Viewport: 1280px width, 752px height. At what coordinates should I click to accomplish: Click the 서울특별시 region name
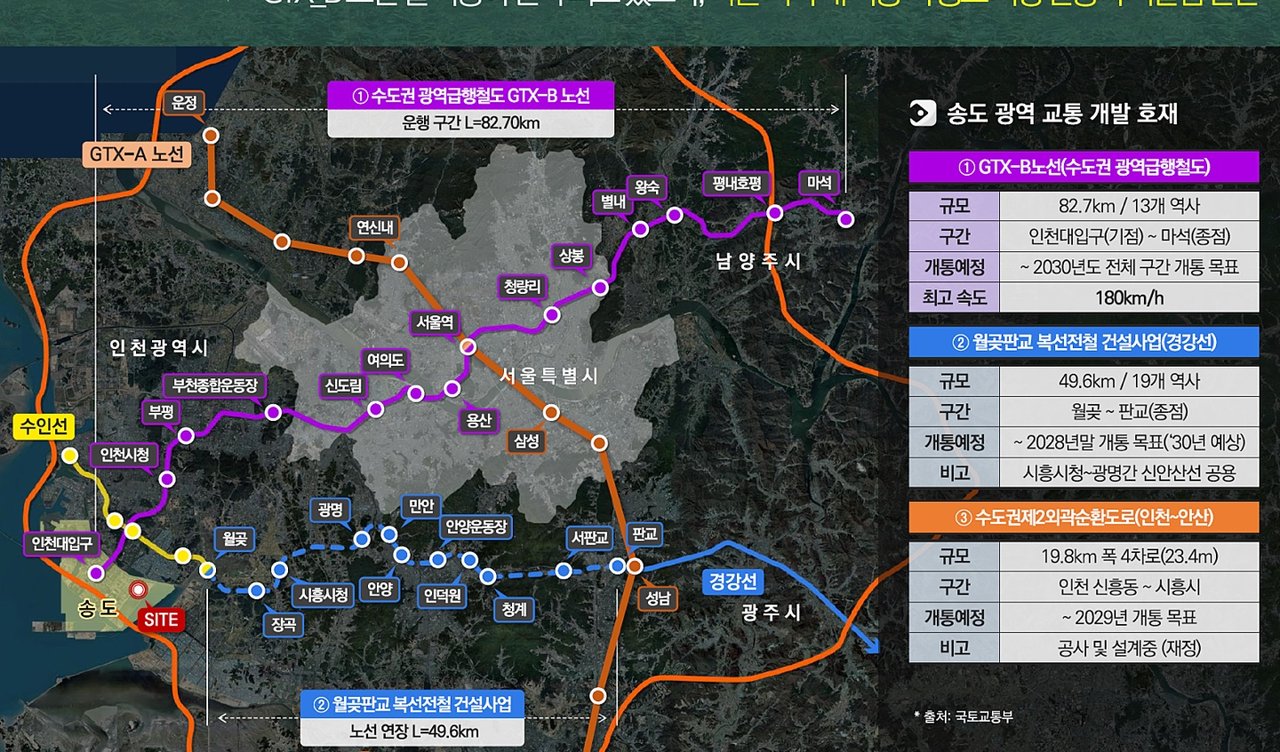(549, 376)
